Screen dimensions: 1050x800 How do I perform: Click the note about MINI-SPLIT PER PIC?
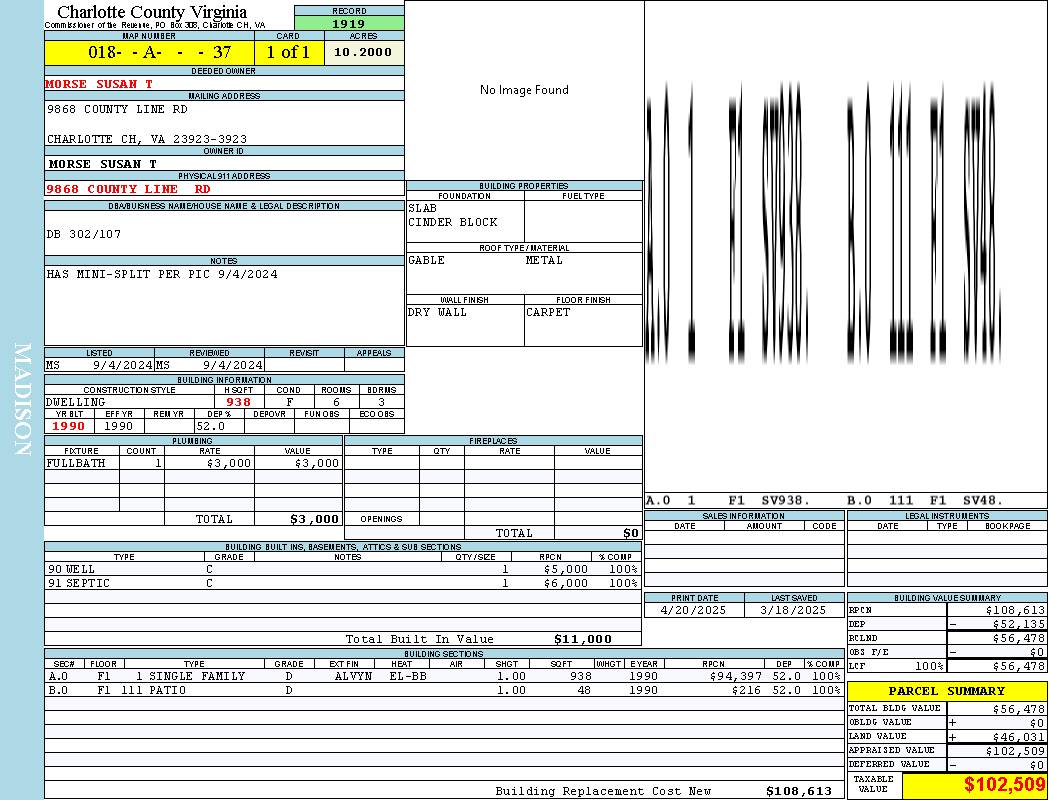coord(161,274)
